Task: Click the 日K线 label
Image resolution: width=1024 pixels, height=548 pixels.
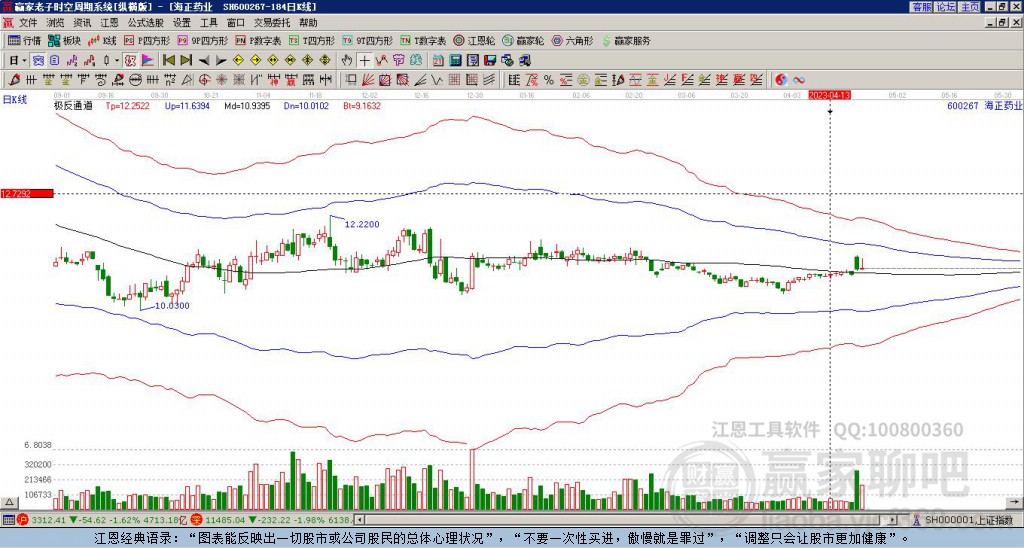Action: point(15,100)
